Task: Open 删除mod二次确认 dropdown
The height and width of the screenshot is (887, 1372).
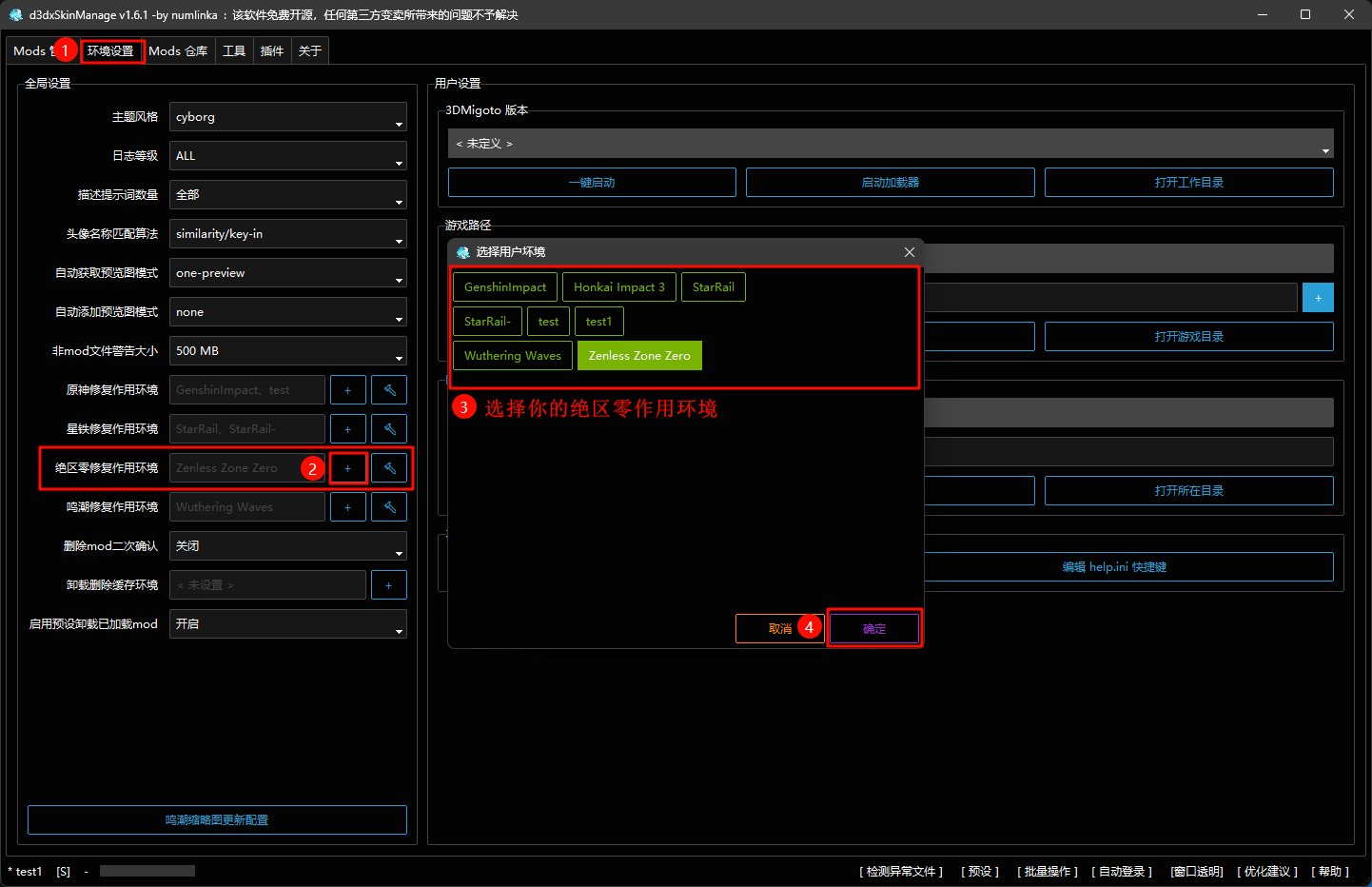Action: click(288, 546)
